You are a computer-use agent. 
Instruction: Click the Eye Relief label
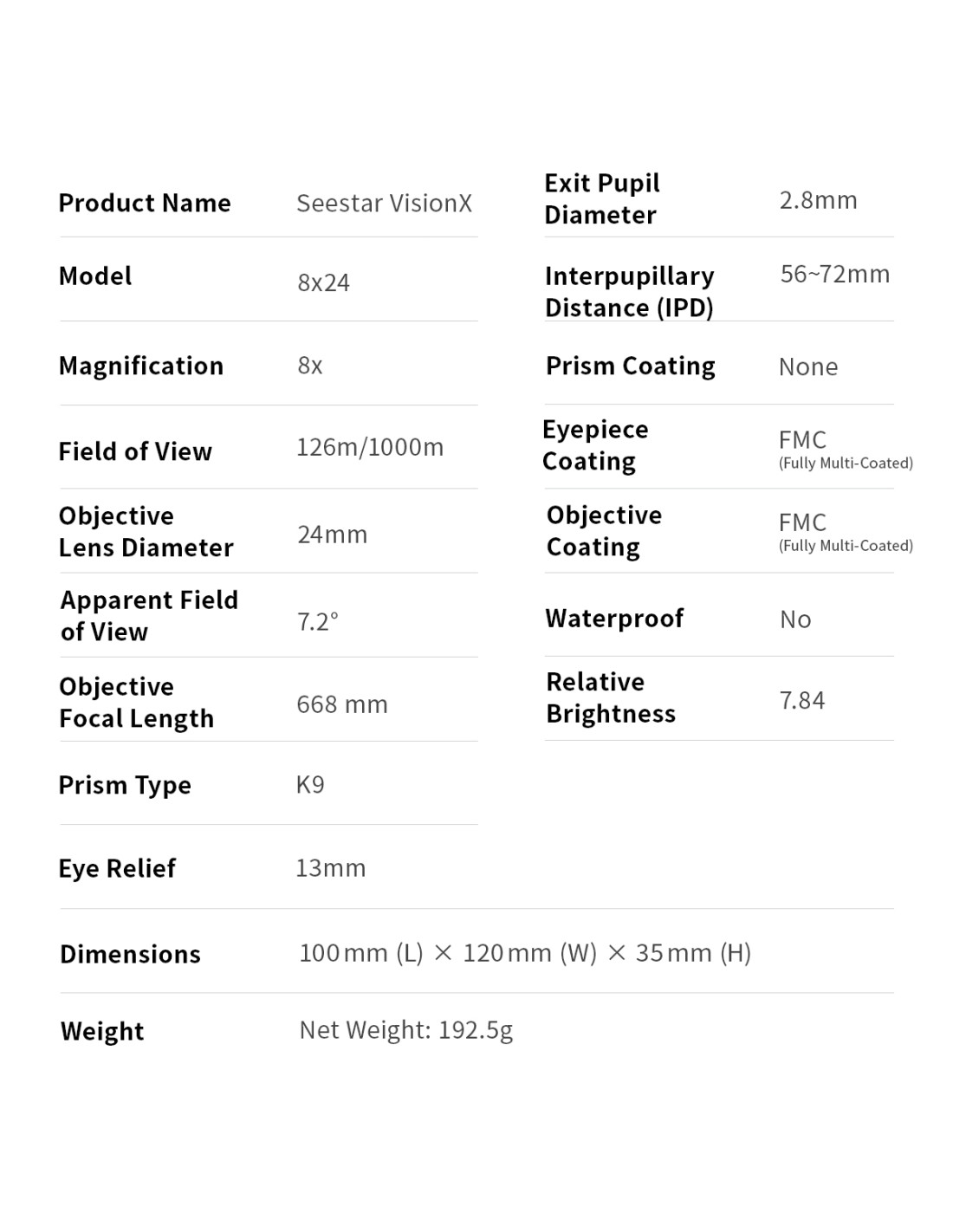coord(117,868)
